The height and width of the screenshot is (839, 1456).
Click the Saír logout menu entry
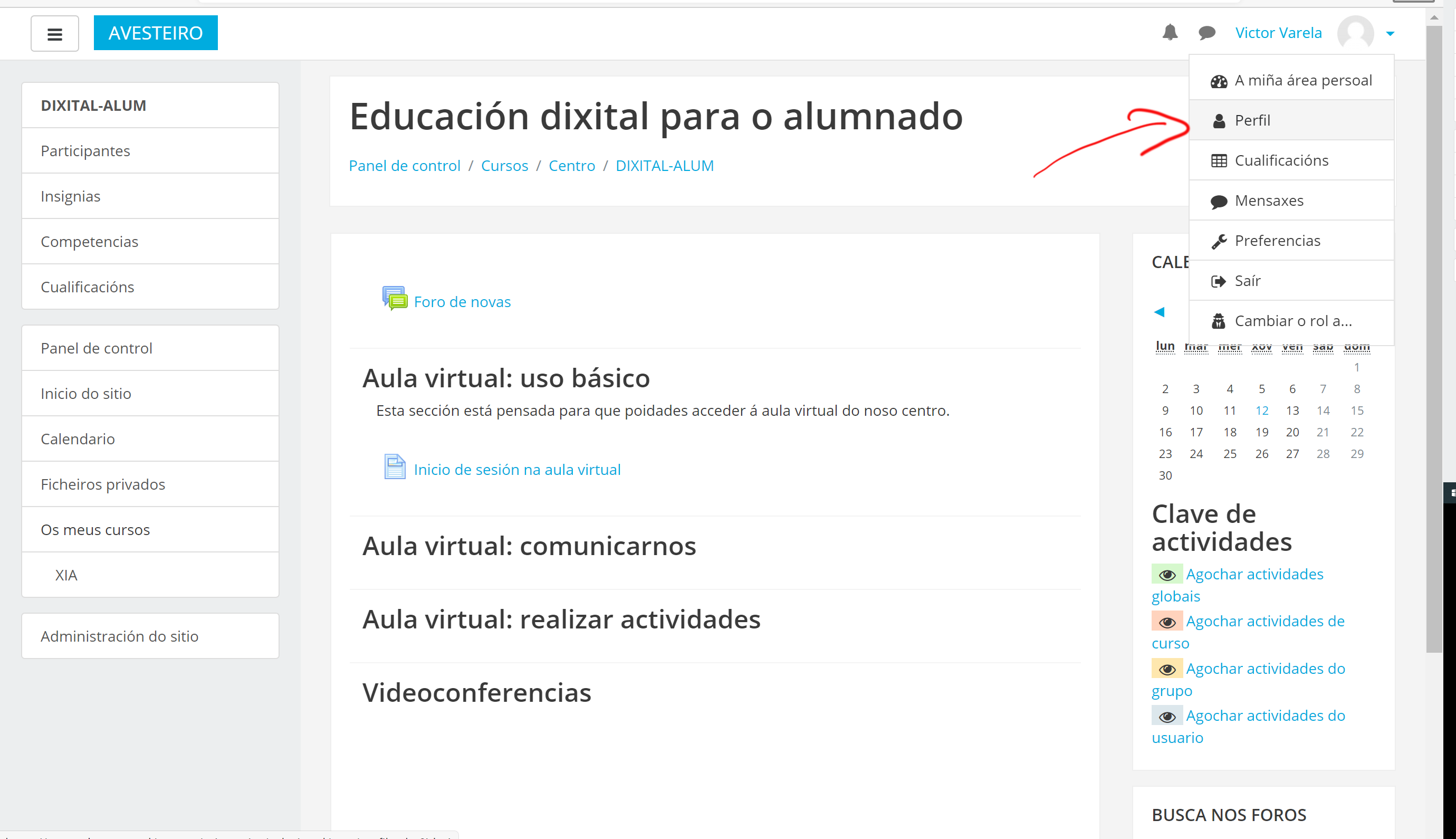(1248, 281)
